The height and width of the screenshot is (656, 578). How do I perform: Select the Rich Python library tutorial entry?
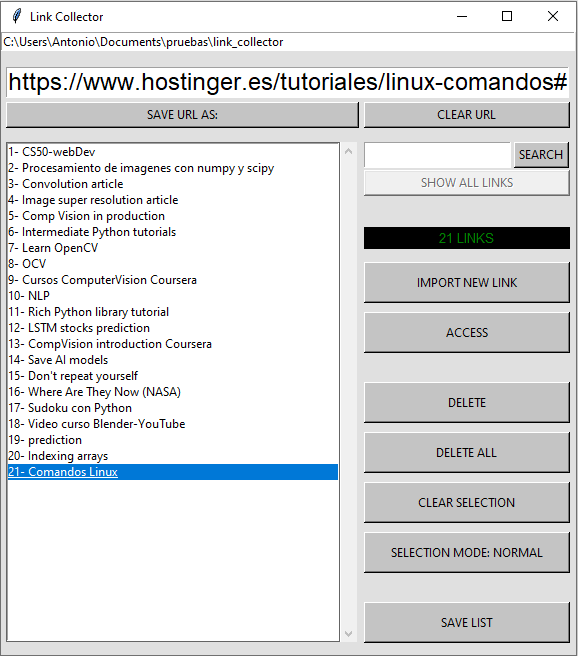click(173, 312)
